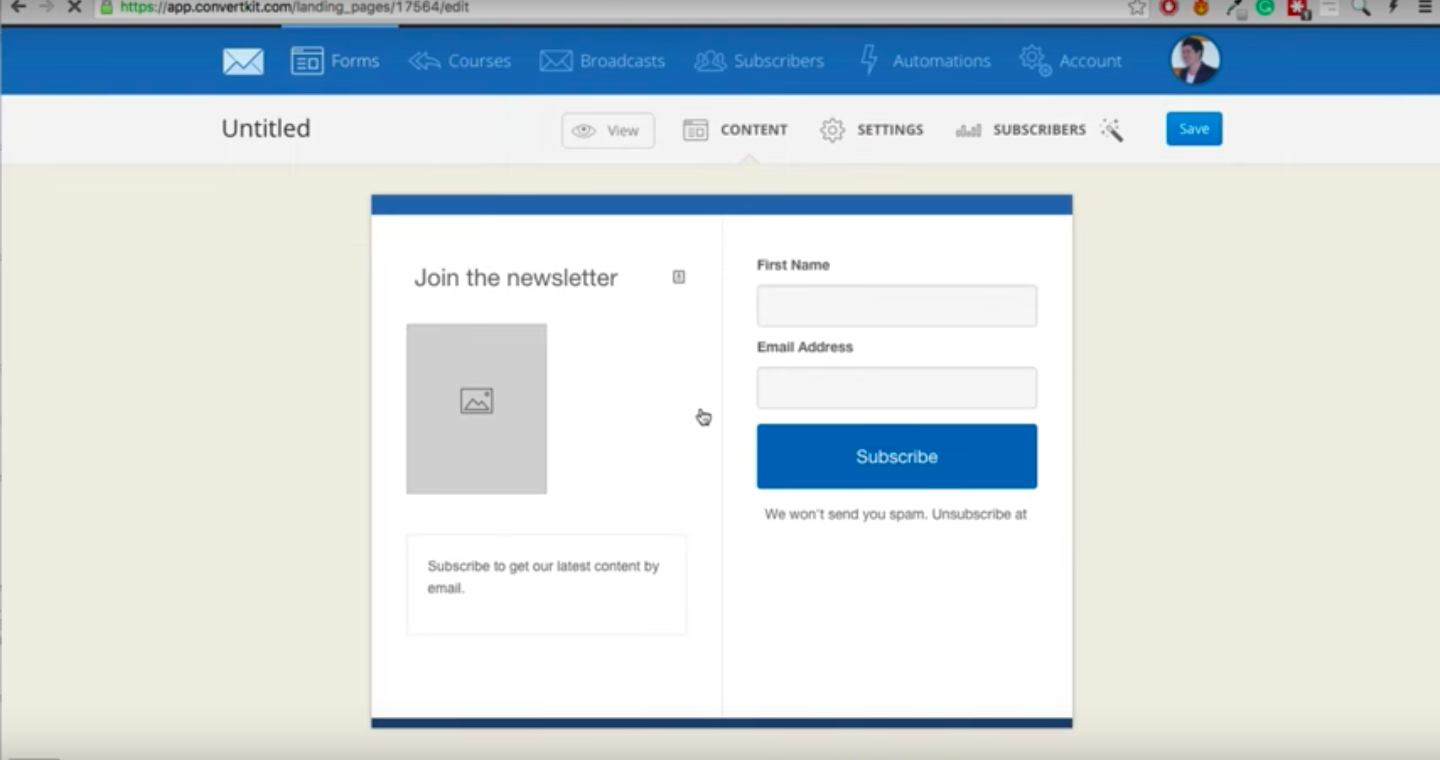Edit the We won't send you spam text
This screenshot has width=1440, height=760.
pos(896,514)
